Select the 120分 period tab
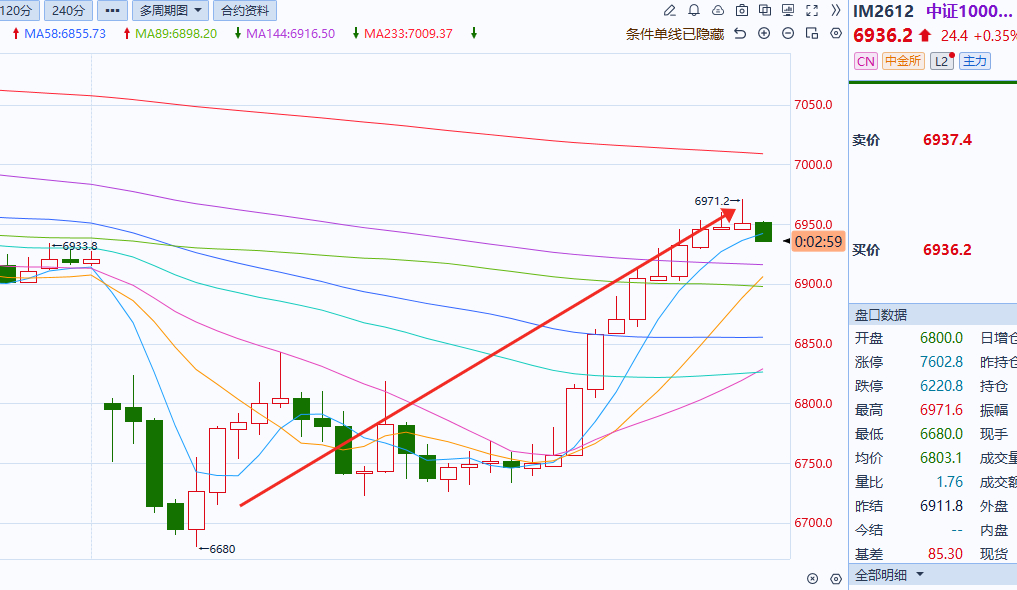The height and width of the screenshot is (590, 1017). [18, 10]
